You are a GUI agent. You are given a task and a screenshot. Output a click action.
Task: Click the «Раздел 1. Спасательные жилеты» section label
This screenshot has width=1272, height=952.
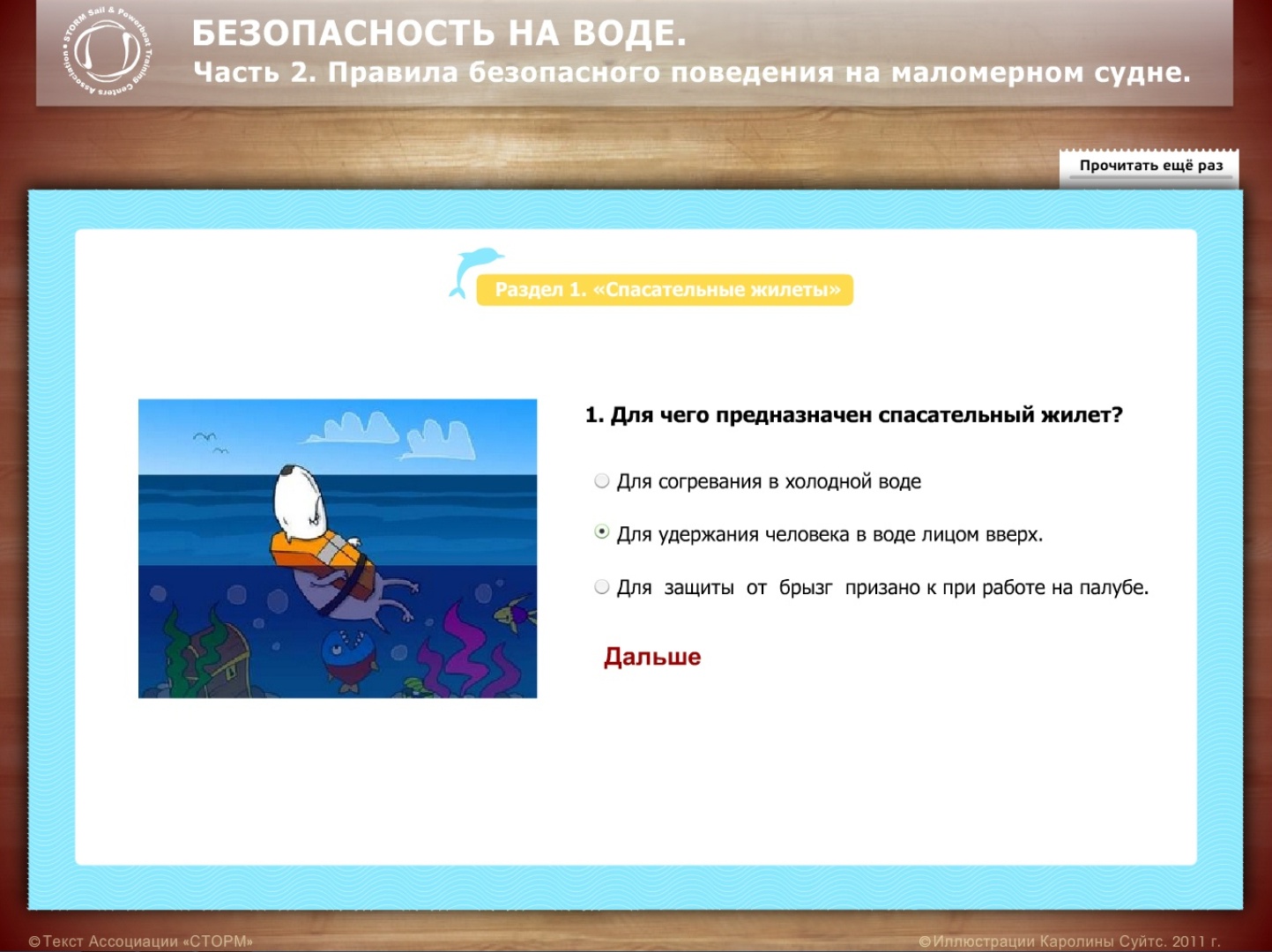(666, 290)
